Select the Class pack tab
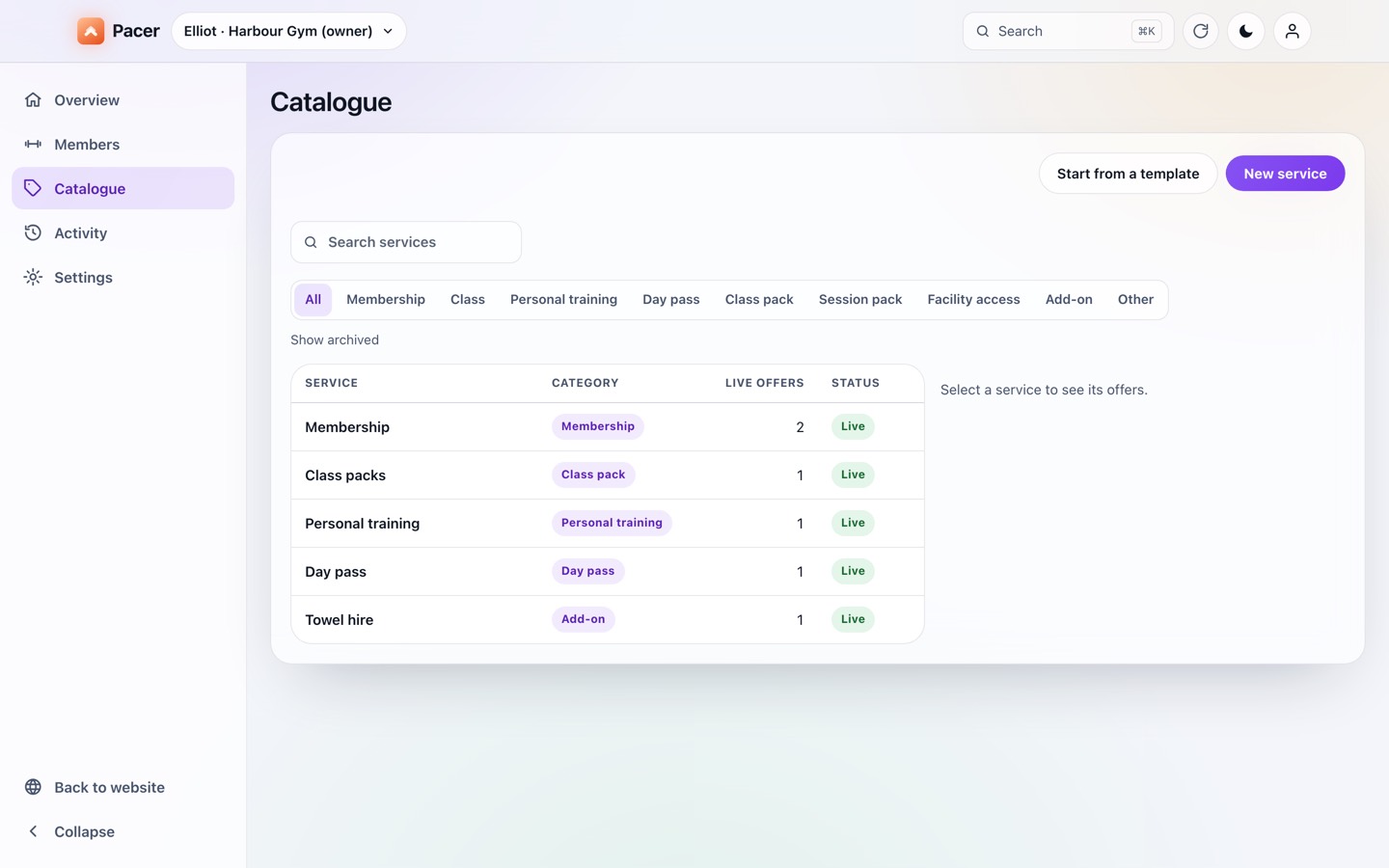This screenshot has height=868, width=1389. 759,300
